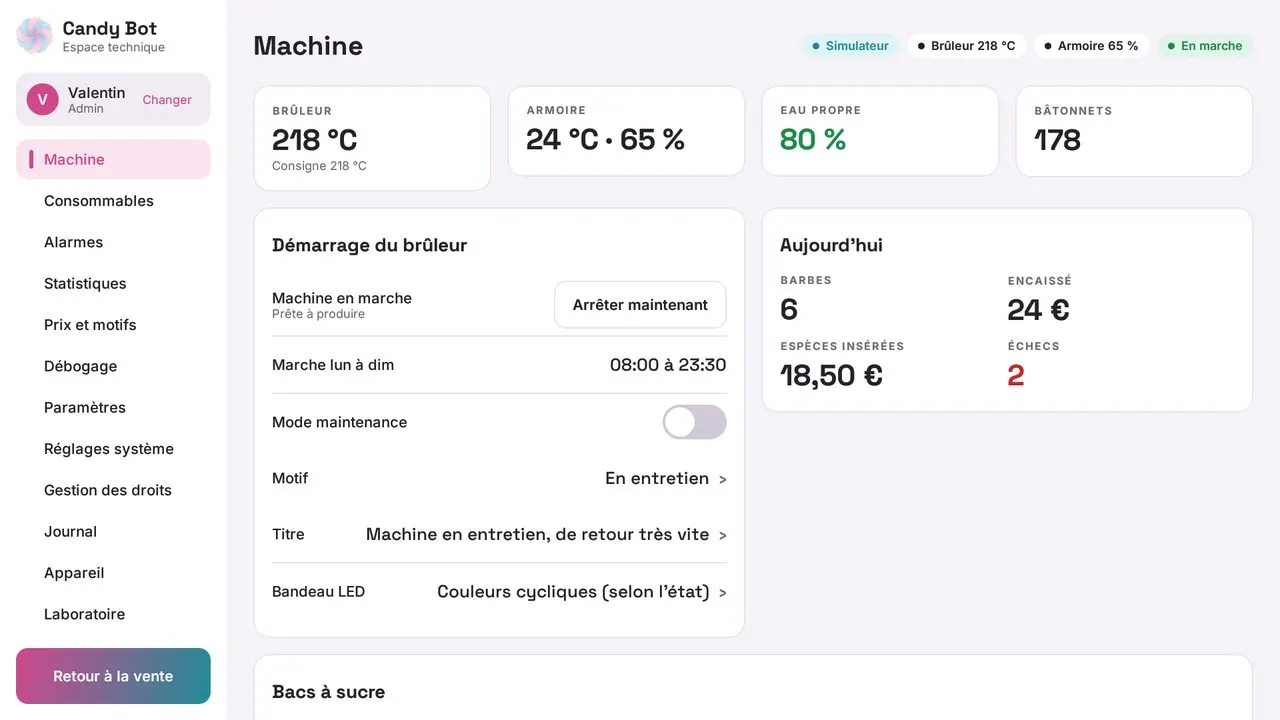Image resolution: width=1280 pixels, height=720 pixels.
Task: Select Laboratoire in the sidebar
Action: coord(113,614)
